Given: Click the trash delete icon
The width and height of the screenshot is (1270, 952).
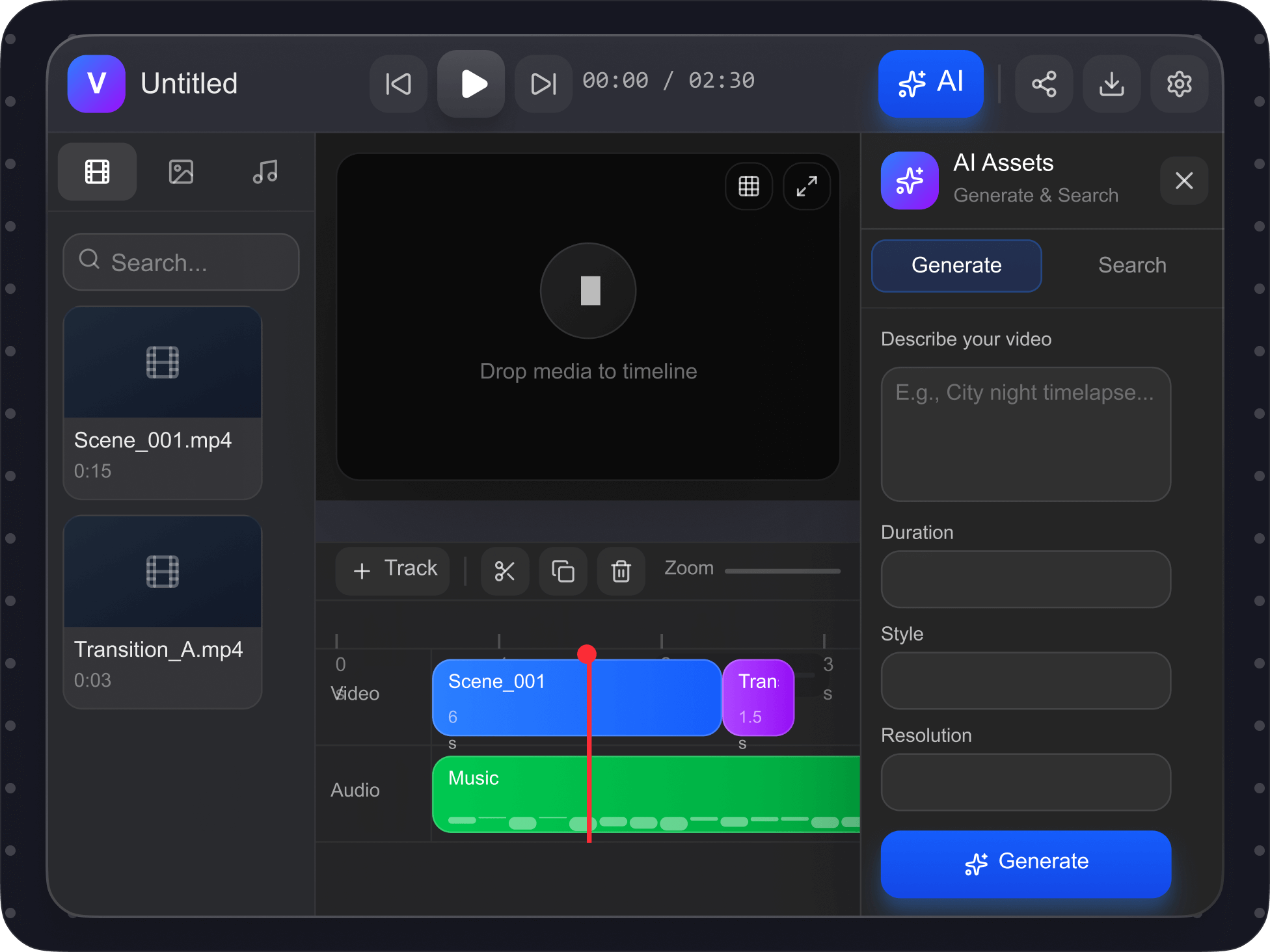Looking at the screenshot, I should (x=621, y=571).
